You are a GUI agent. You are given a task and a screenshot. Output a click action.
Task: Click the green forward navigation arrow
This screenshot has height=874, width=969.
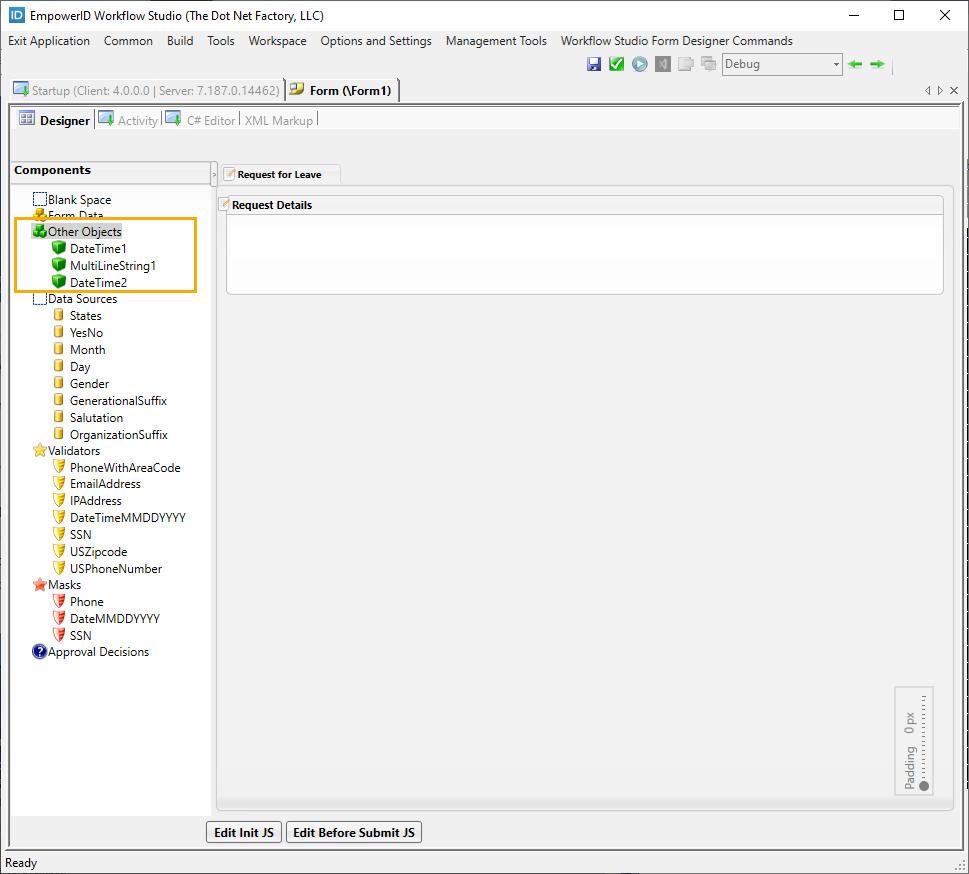877,63
